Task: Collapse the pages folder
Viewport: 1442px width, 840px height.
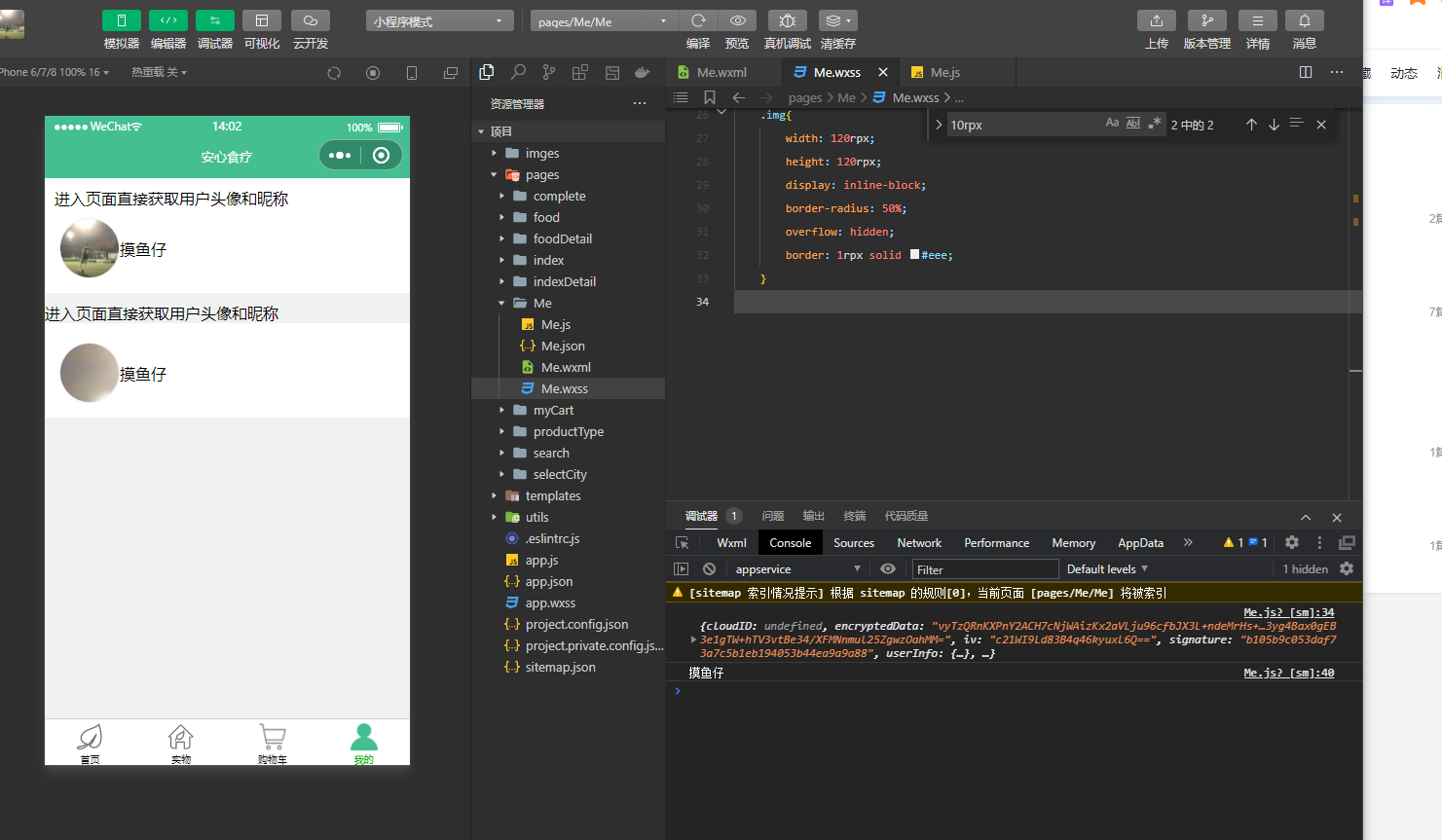Action: pyautogui.click(x=541, y=174)
